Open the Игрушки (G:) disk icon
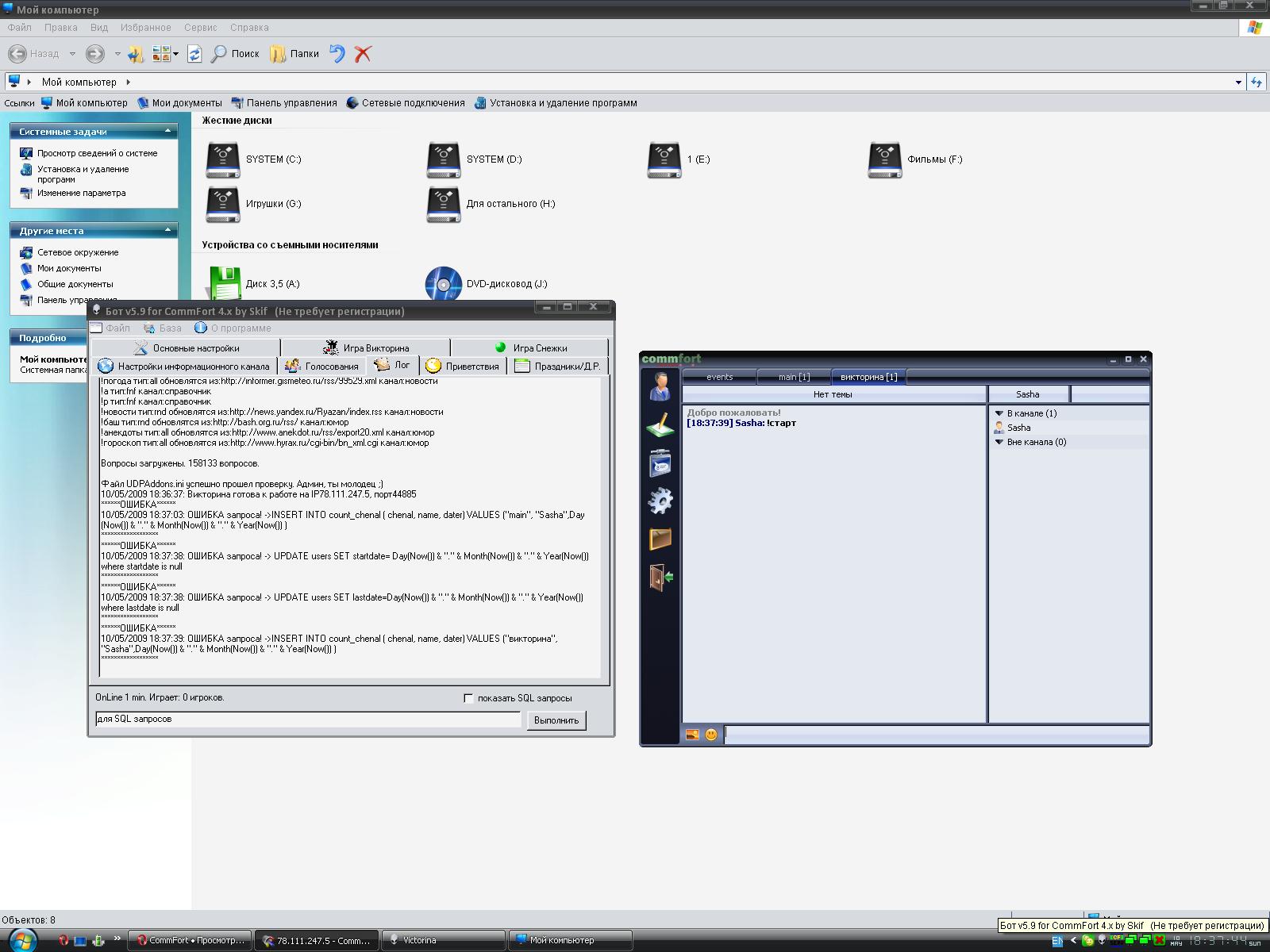The image size is (1270, 952). (222, 204)
